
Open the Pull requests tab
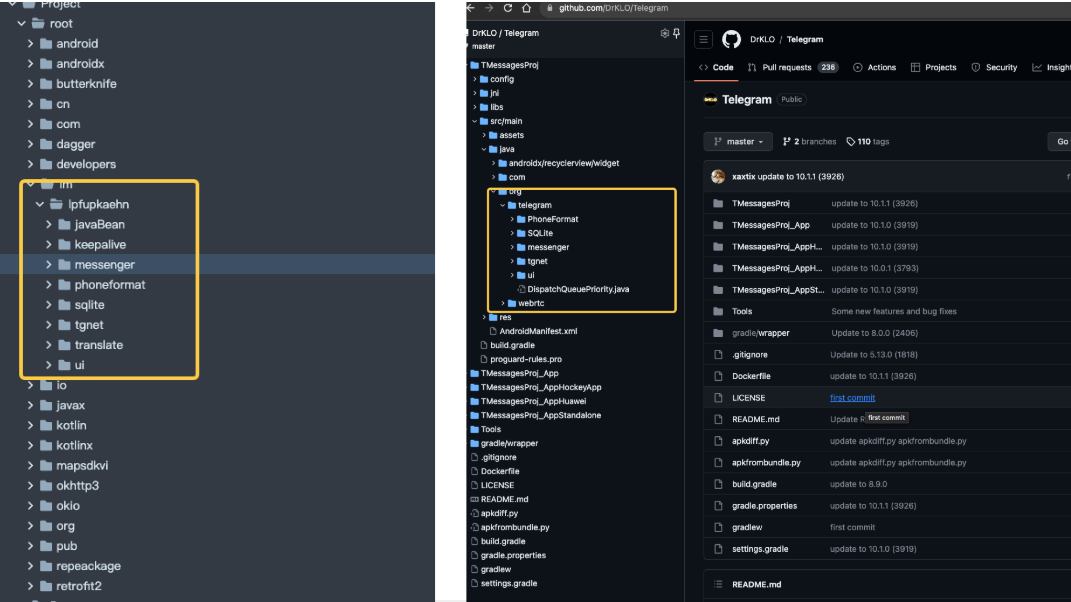pos(793,68)
